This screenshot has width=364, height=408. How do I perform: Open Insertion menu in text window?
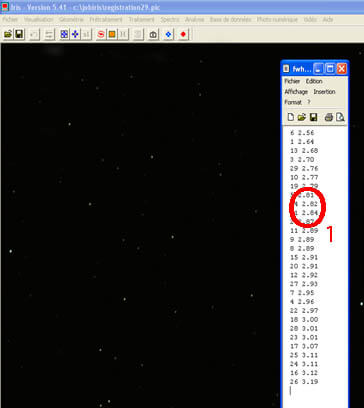pos(324,92)
